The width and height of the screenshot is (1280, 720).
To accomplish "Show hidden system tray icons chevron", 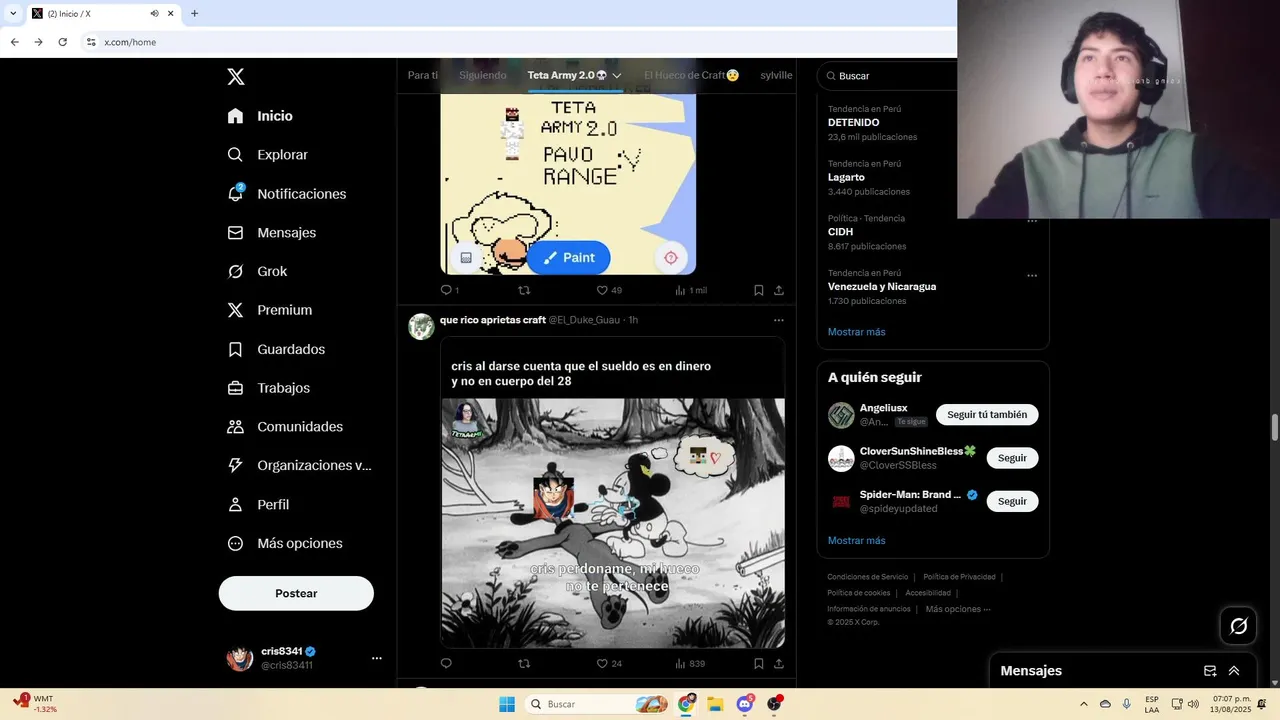I will point(1084,704).
